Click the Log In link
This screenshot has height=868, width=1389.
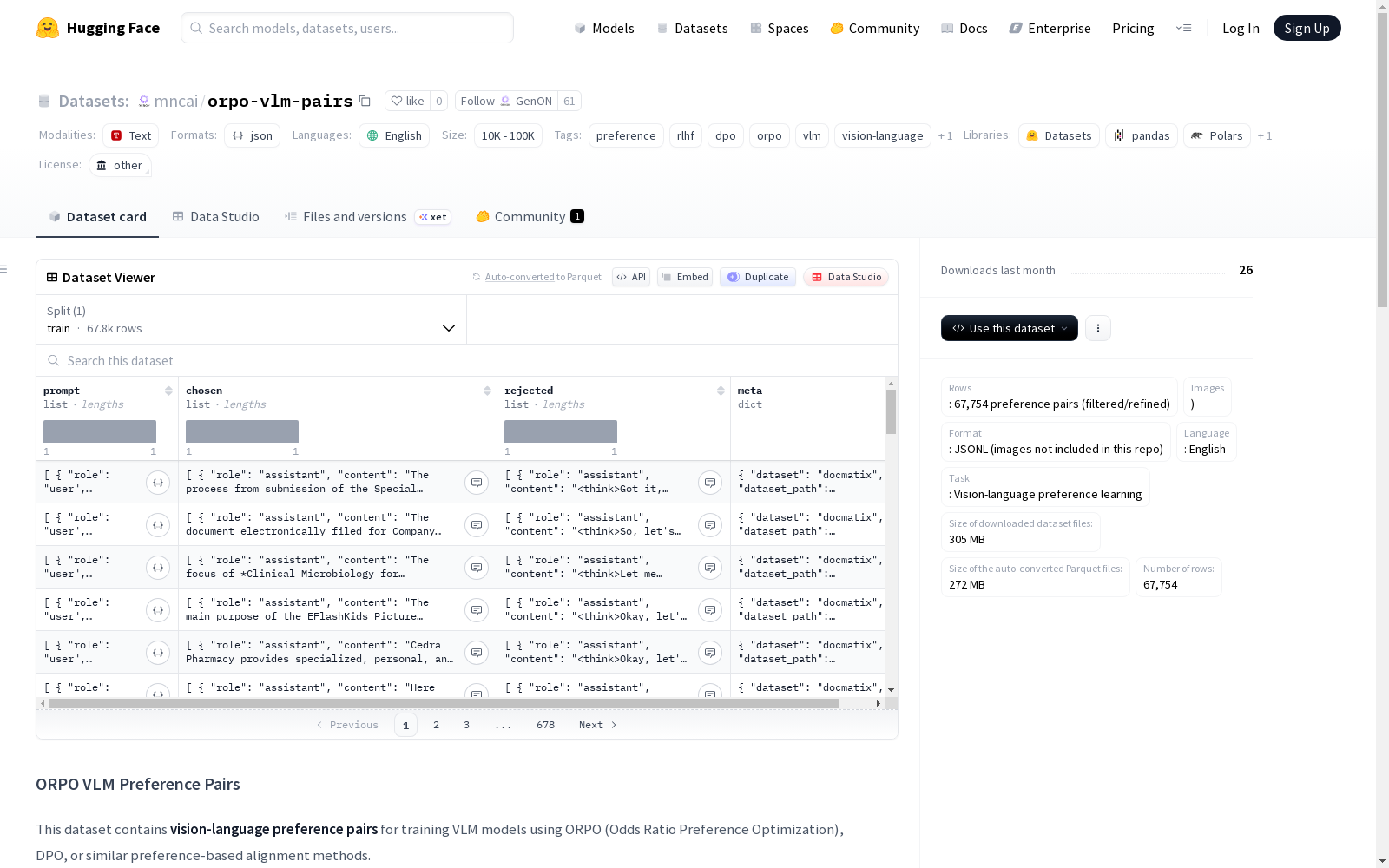1241,29
